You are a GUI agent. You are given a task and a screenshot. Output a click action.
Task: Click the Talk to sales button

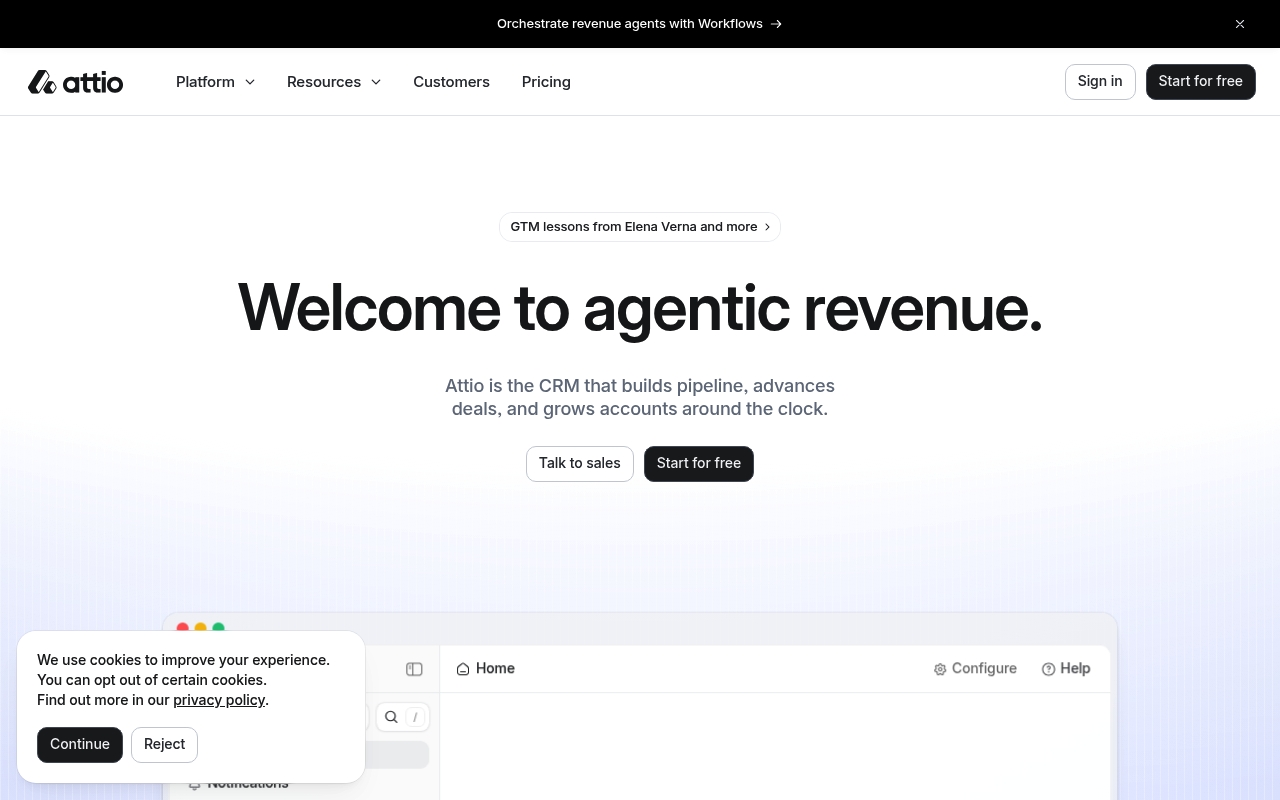coord(580,464)
